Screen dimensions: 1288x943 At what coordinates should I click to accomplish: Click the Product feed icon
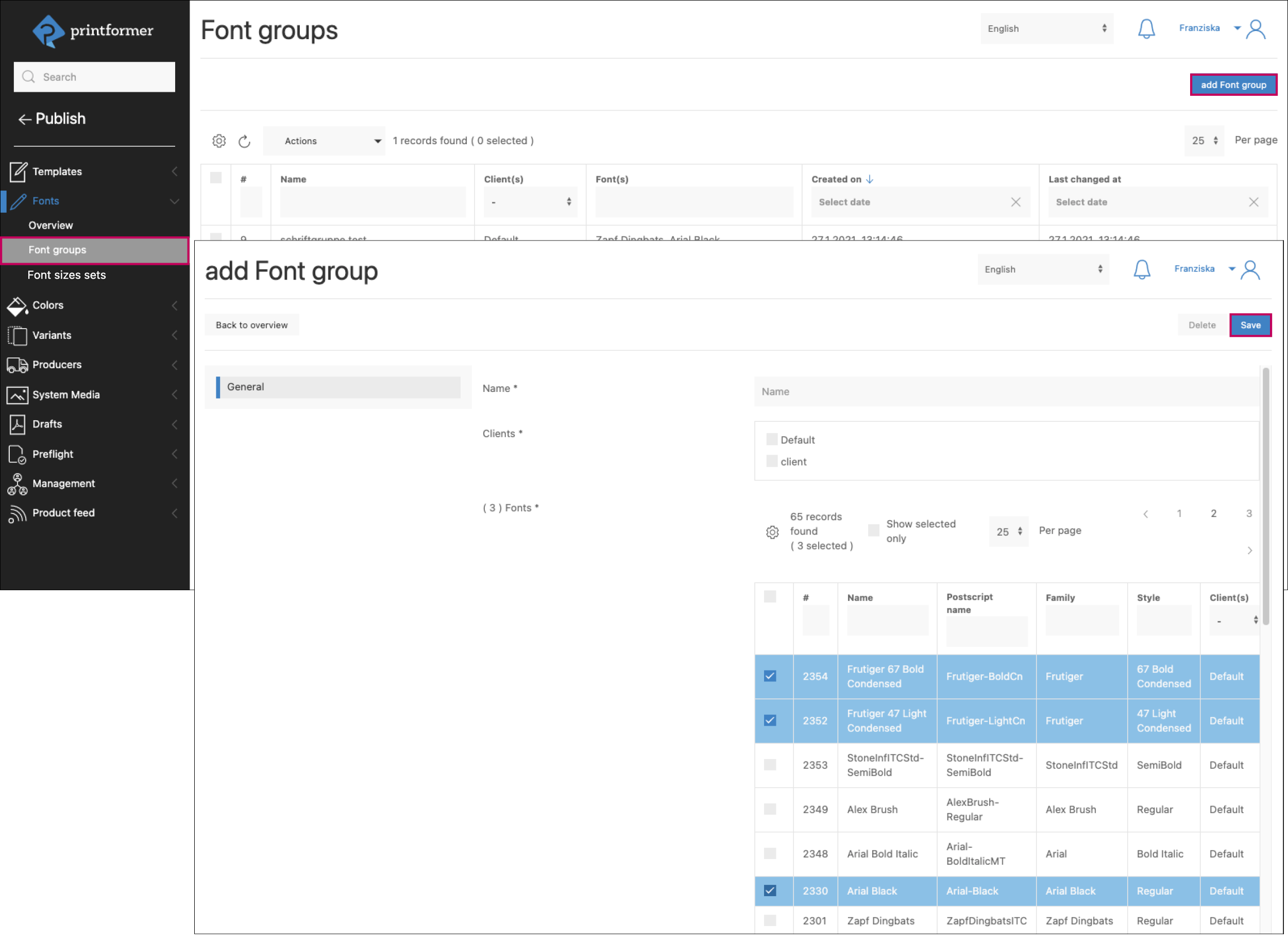[x=17, y=513]
